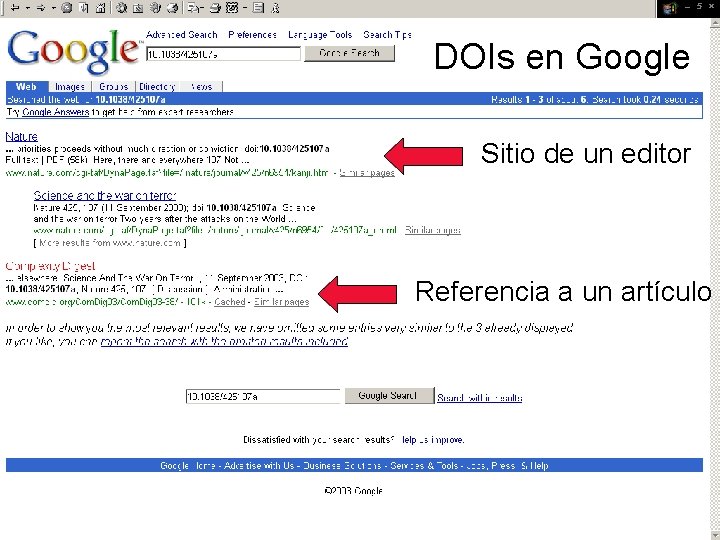Open Google Home footer link
This screenshot has width=720, height=540.
(x=188, y=466)
